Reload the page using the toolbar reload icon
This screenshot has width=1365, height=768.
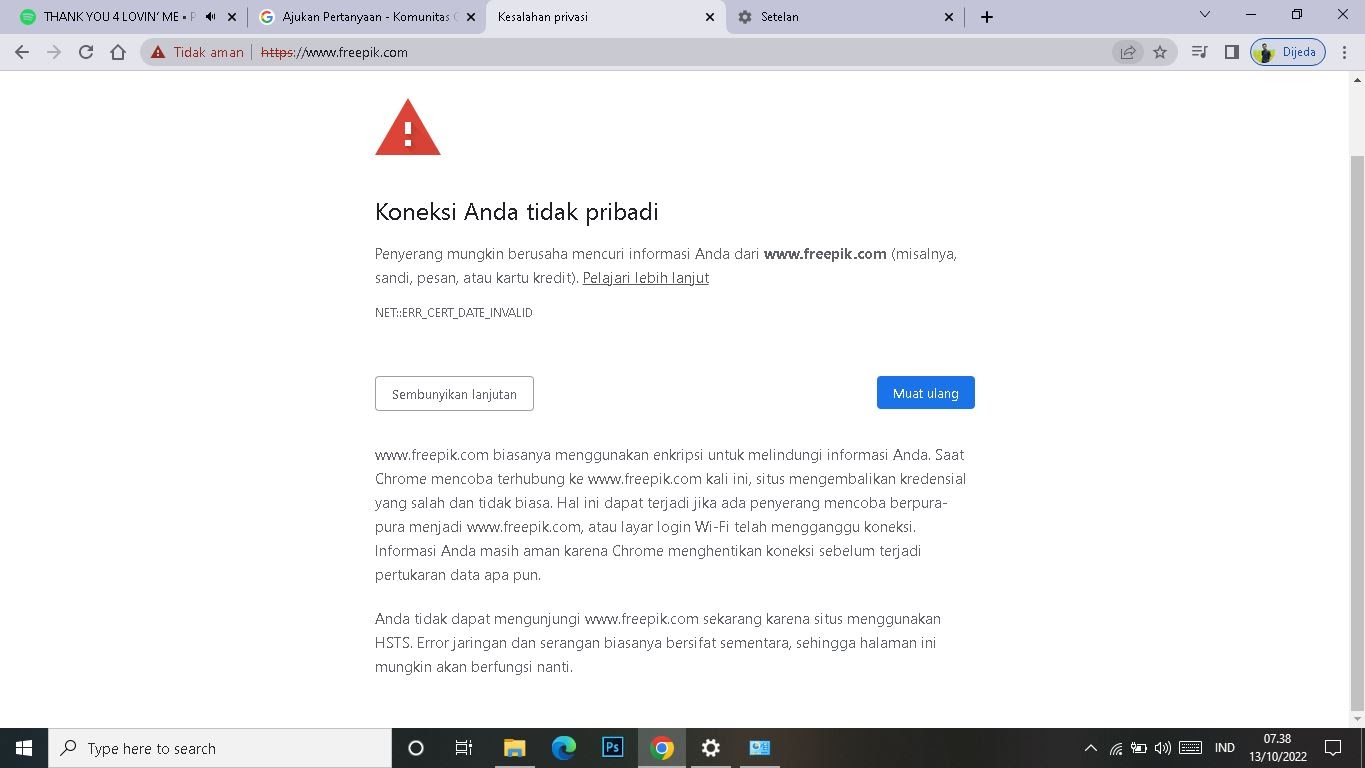[86, 52]
